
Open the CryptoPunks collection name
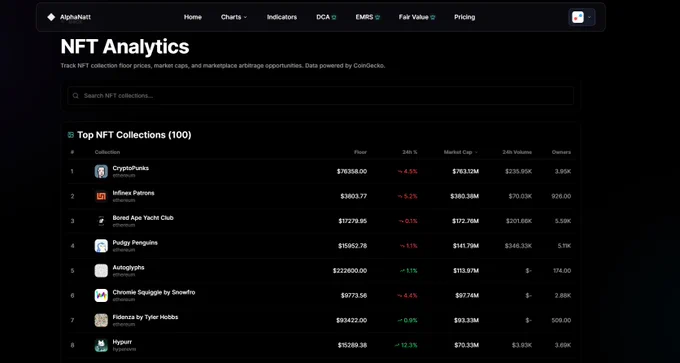[x=131, y=168]
